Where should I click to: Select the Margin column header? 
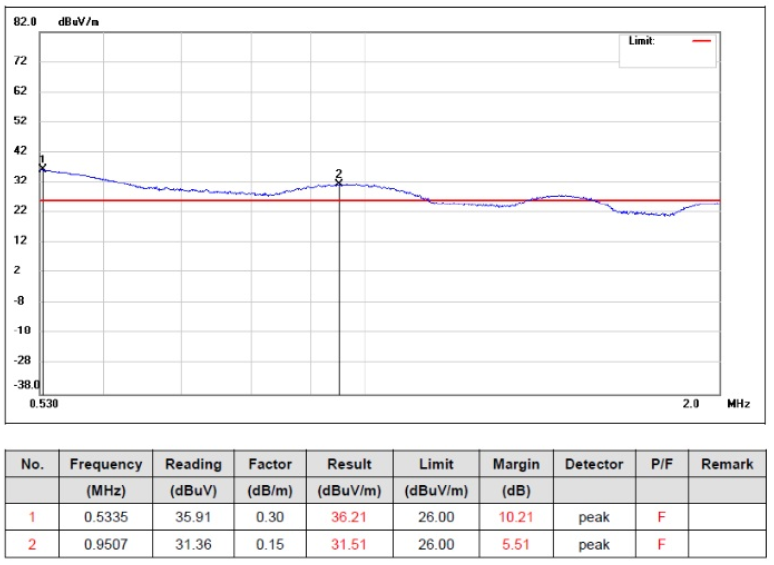click(x=516, y=464)
